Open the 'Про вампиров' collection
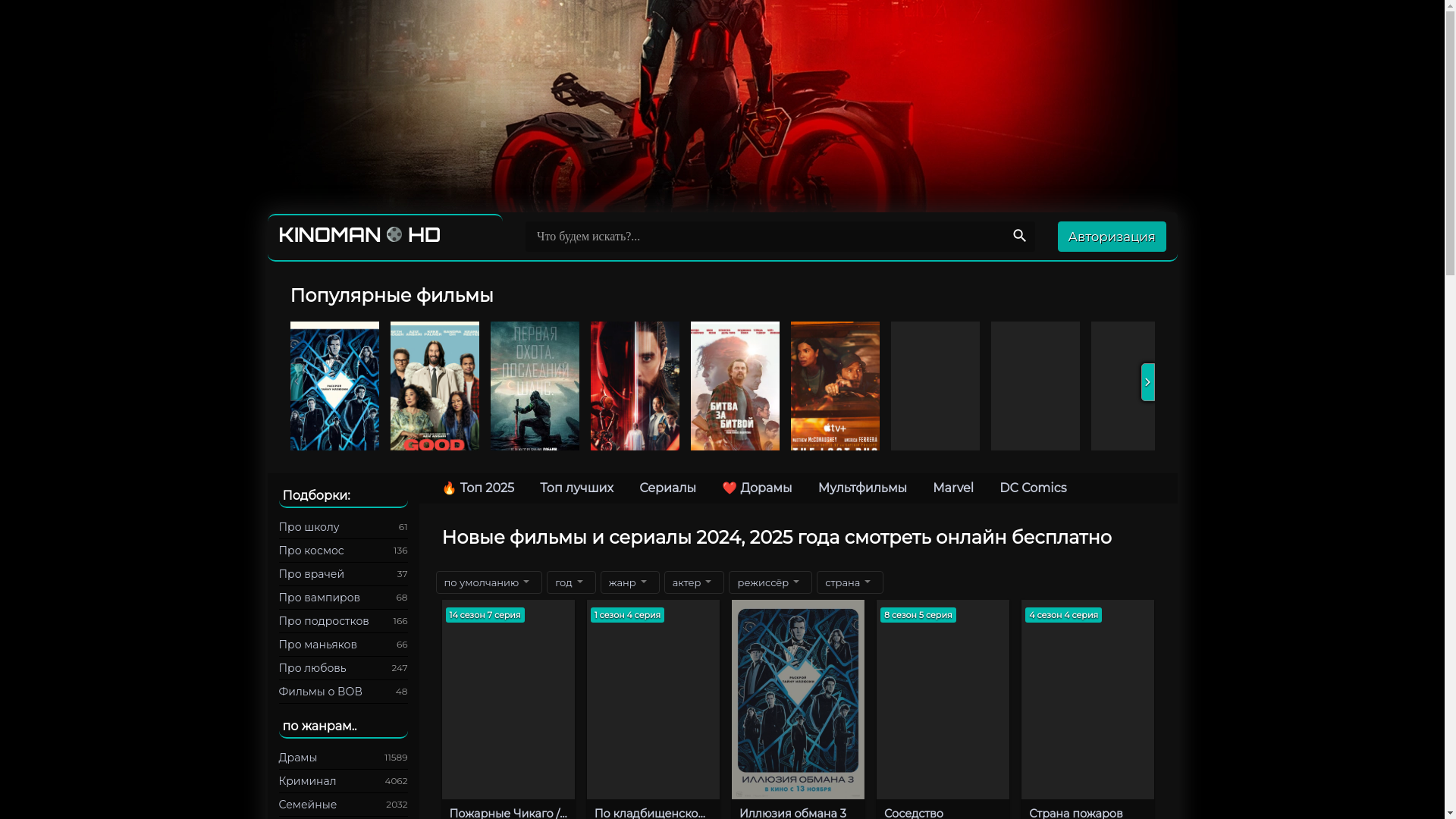Image resolution: width=1456 pixels, height=819 pixels. pyautogui.click(x=343, y=598)
